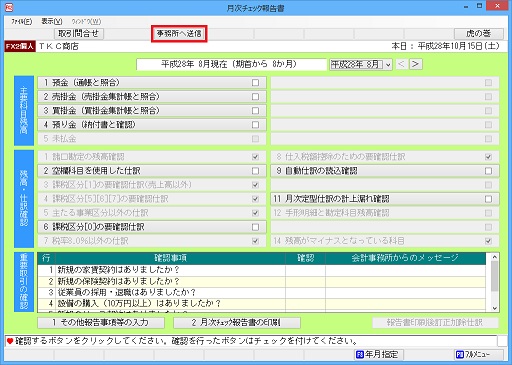Click the period field 平成28年 8月現在

[231, 64]
